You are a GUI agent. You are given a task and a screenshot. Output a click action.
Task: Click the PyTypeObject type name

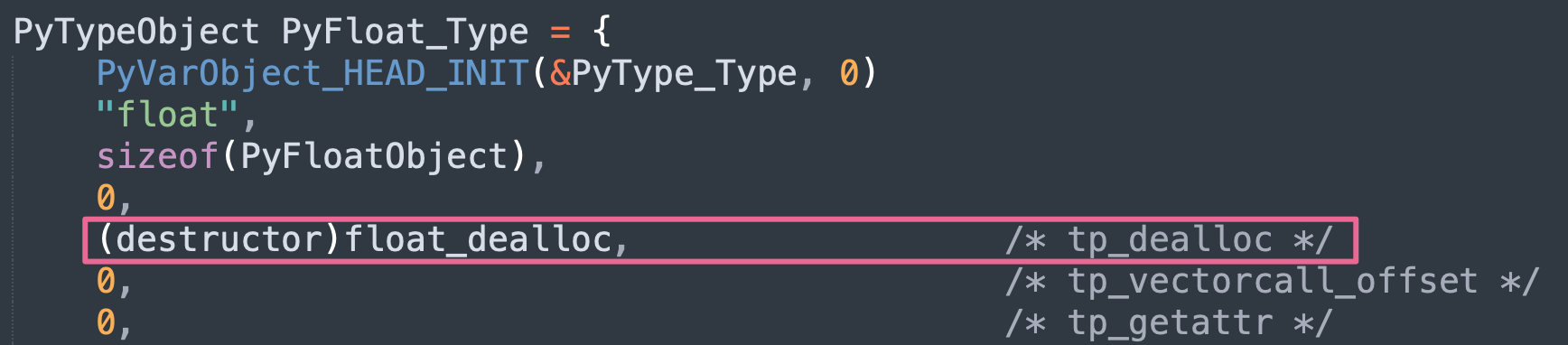[x=136, y=33]
